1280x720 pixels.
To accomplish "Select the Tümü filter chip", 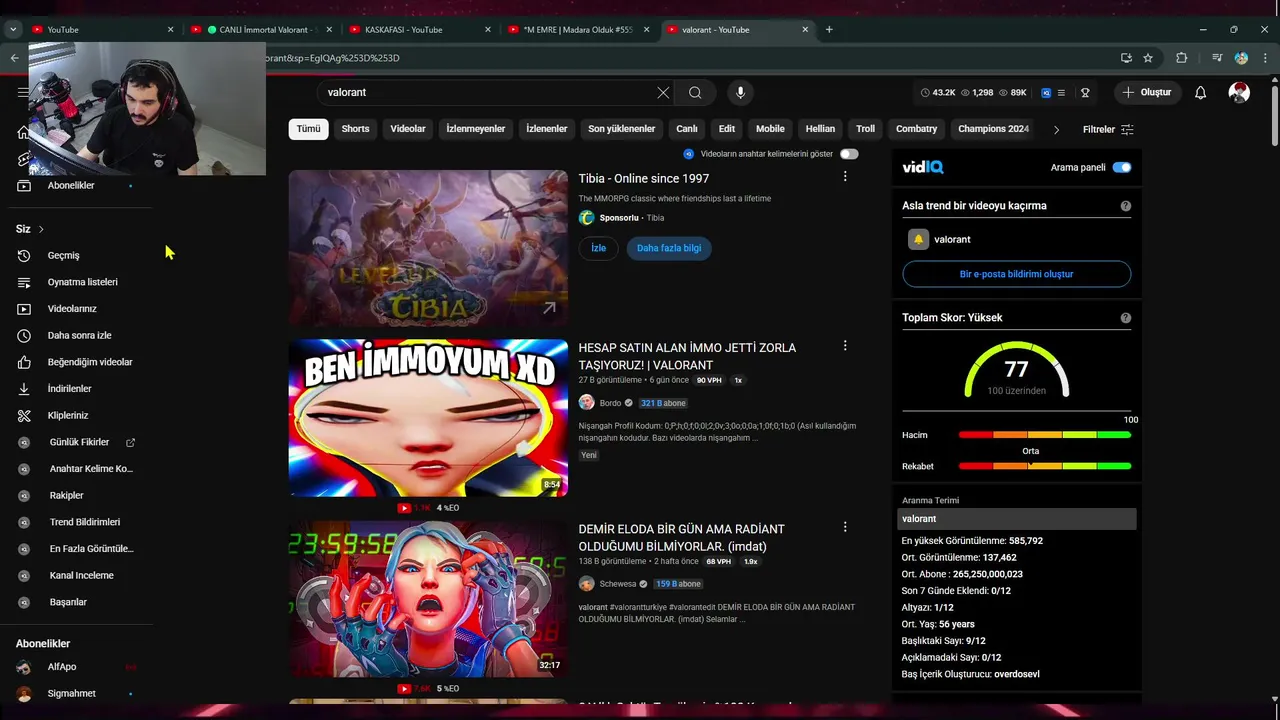I will click(308, 129).
